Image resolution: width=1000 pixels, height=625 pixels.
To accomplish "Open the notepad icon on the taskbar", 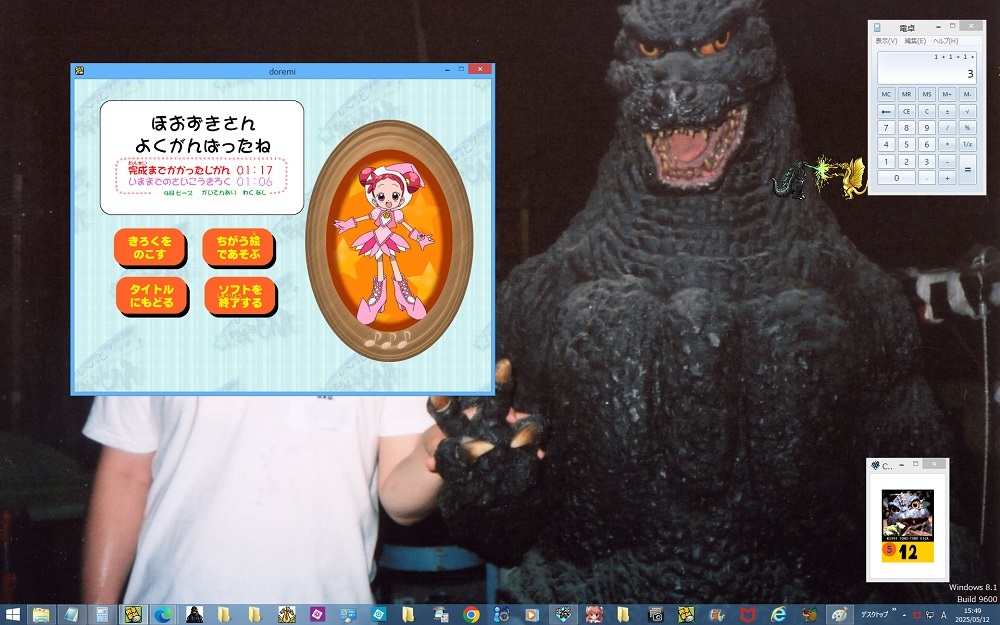I will (x=71, y=615).
